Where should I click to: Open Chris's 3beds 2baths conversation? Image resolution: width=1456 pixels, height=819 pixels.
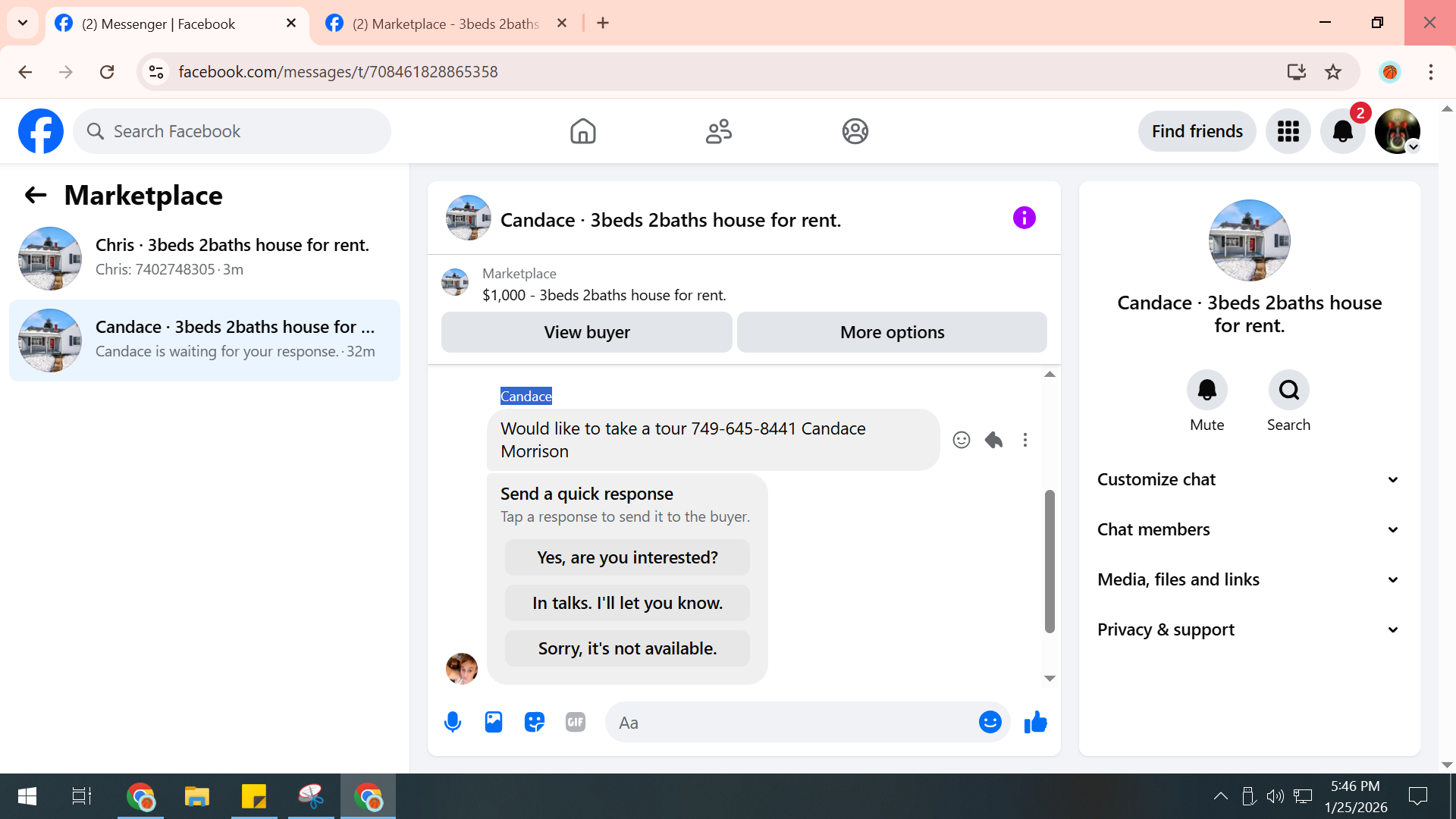tap(205, 259)
